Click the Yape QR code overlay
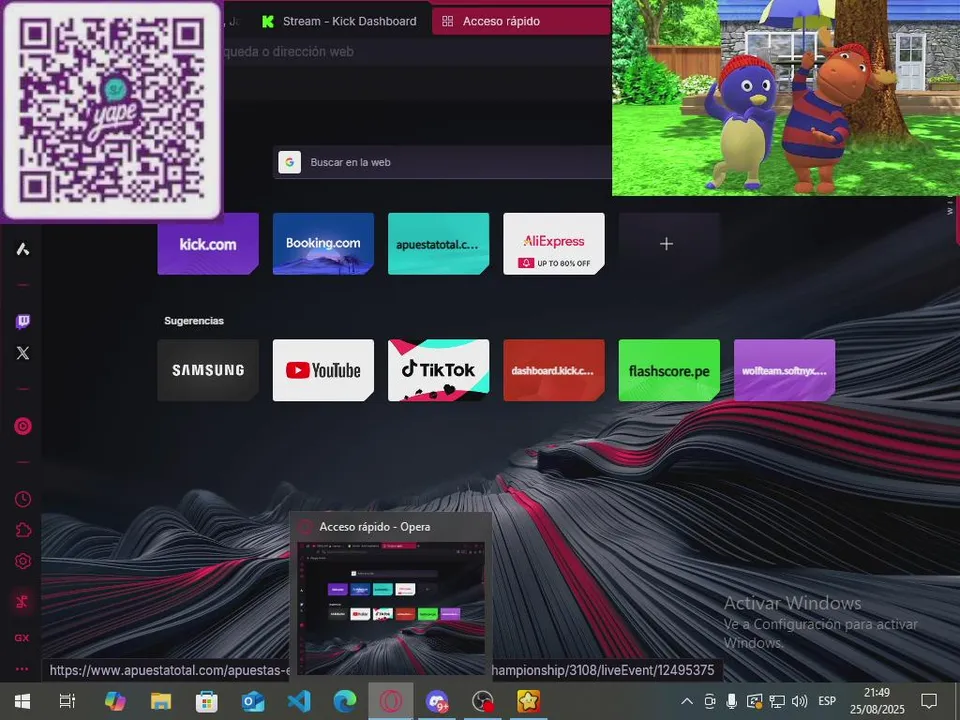This screenshot has width=960, height=720. coord(111,110)
